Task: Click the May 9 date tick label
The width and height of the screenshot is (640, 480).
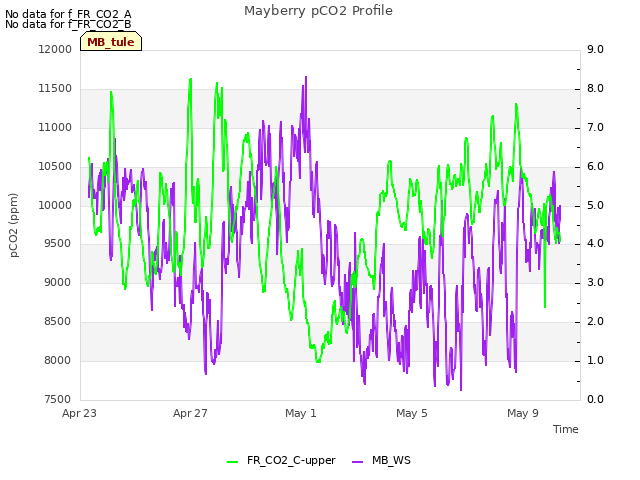Action: point(523,413)
